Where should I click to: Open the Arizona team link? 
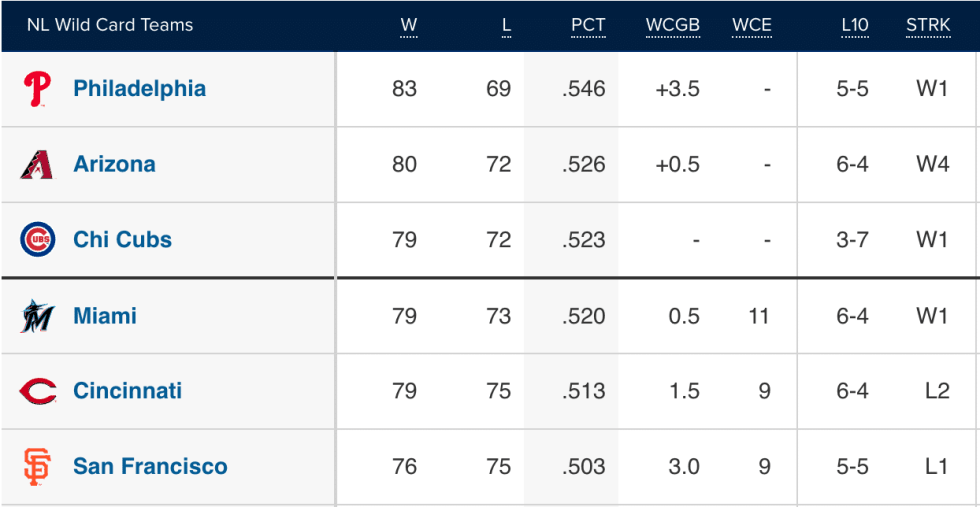click(114, 164)
